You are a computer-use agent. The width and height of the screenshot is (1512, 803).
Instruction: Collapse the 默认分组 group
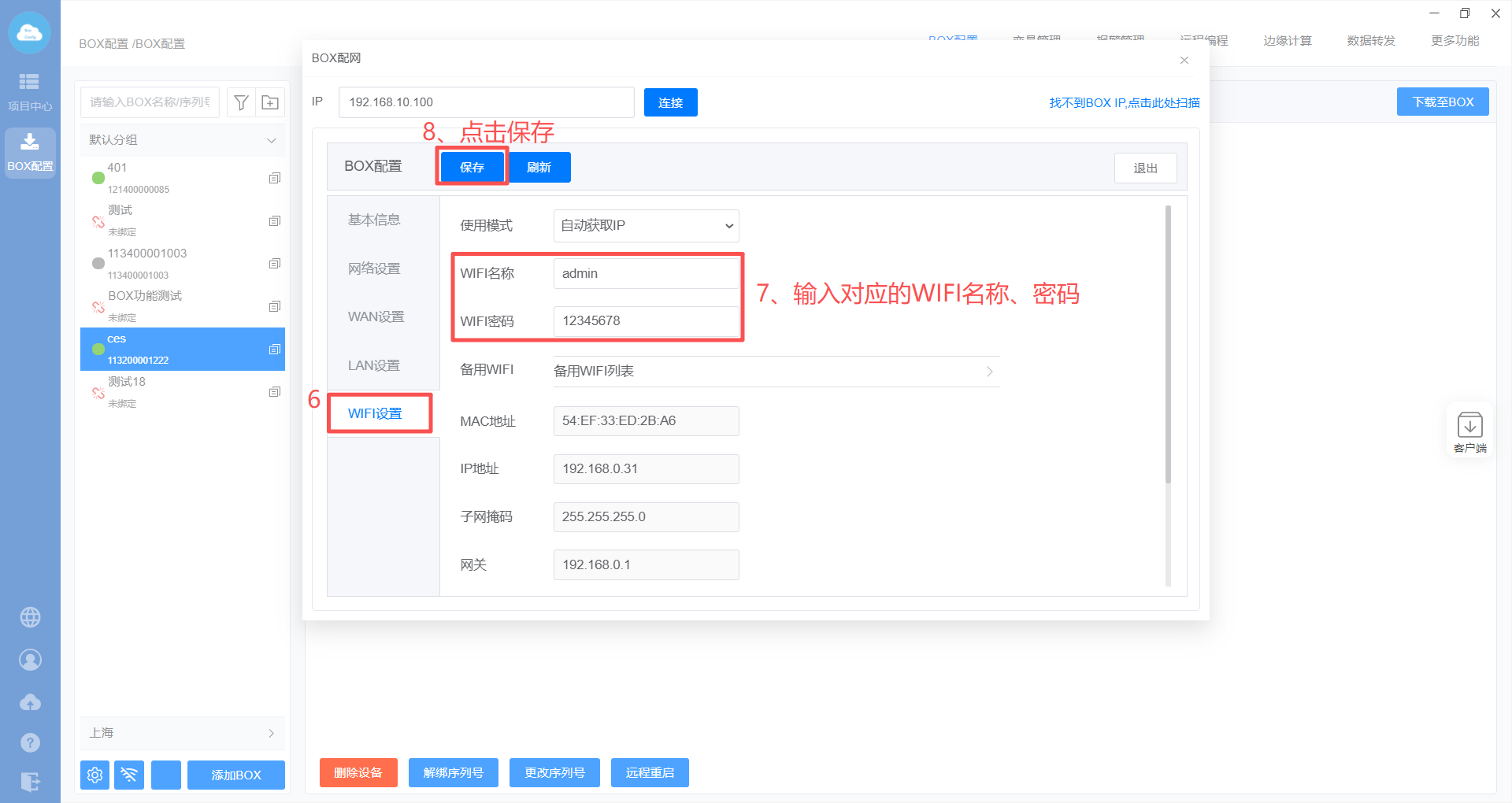(271, 140)
